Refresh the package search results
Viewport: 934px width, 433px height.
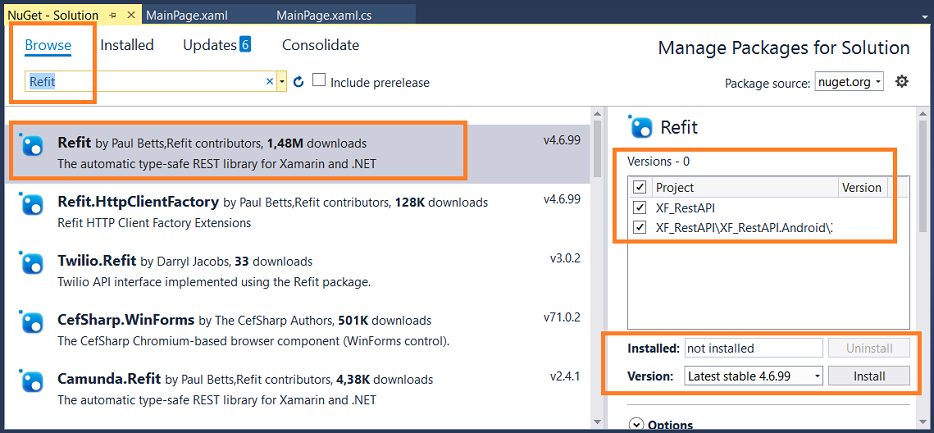click(x=299, y=81)
